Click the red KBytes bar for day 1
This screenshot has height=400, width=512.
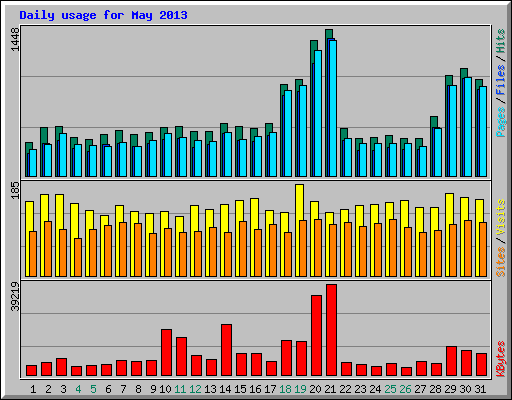pyautogui.click(x=31, y=371)
